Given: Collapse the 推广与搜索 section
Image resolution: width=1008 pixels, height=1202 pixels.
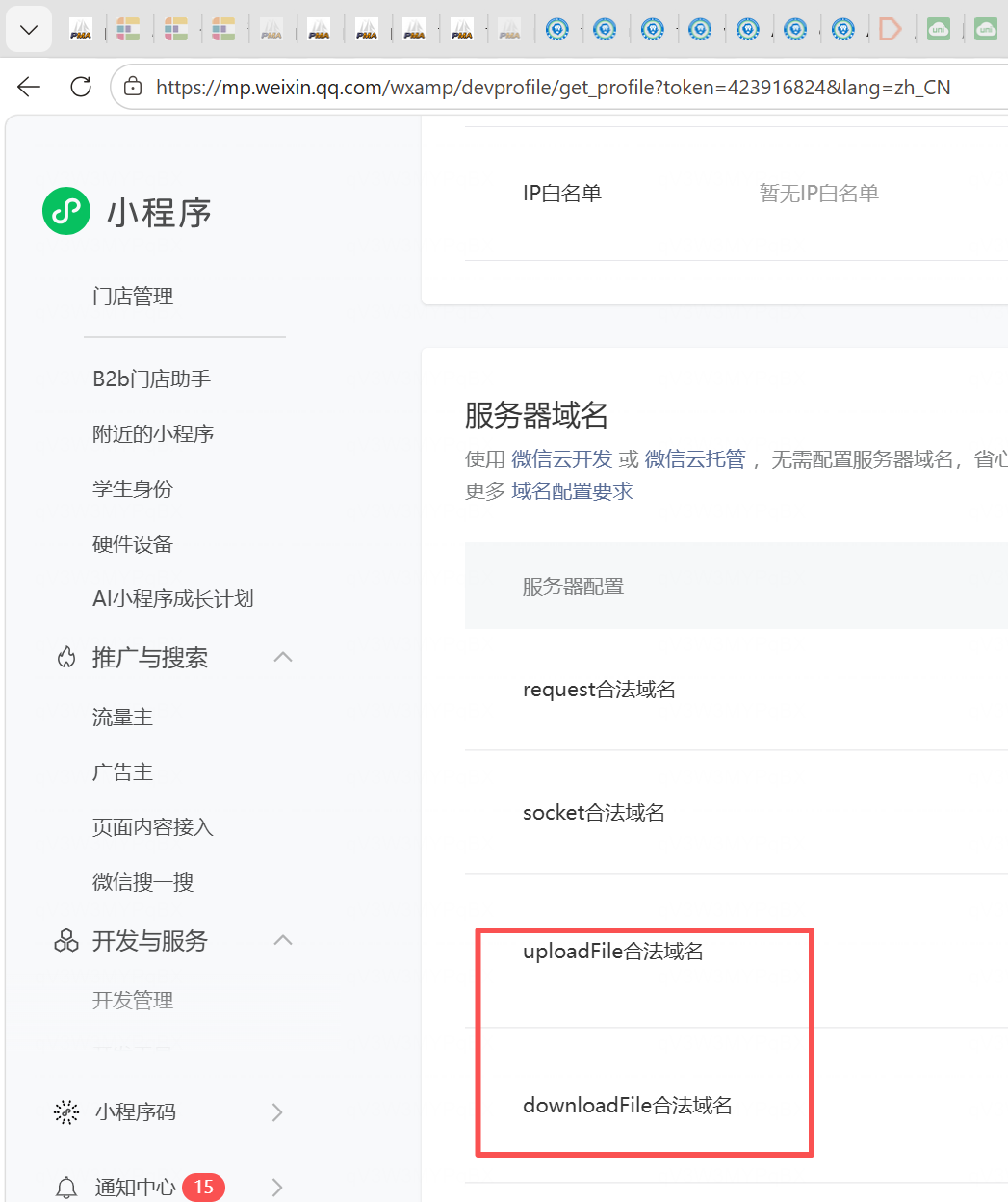Looking at the screenshot, I should pyautogui.click(x=283, y=658).
